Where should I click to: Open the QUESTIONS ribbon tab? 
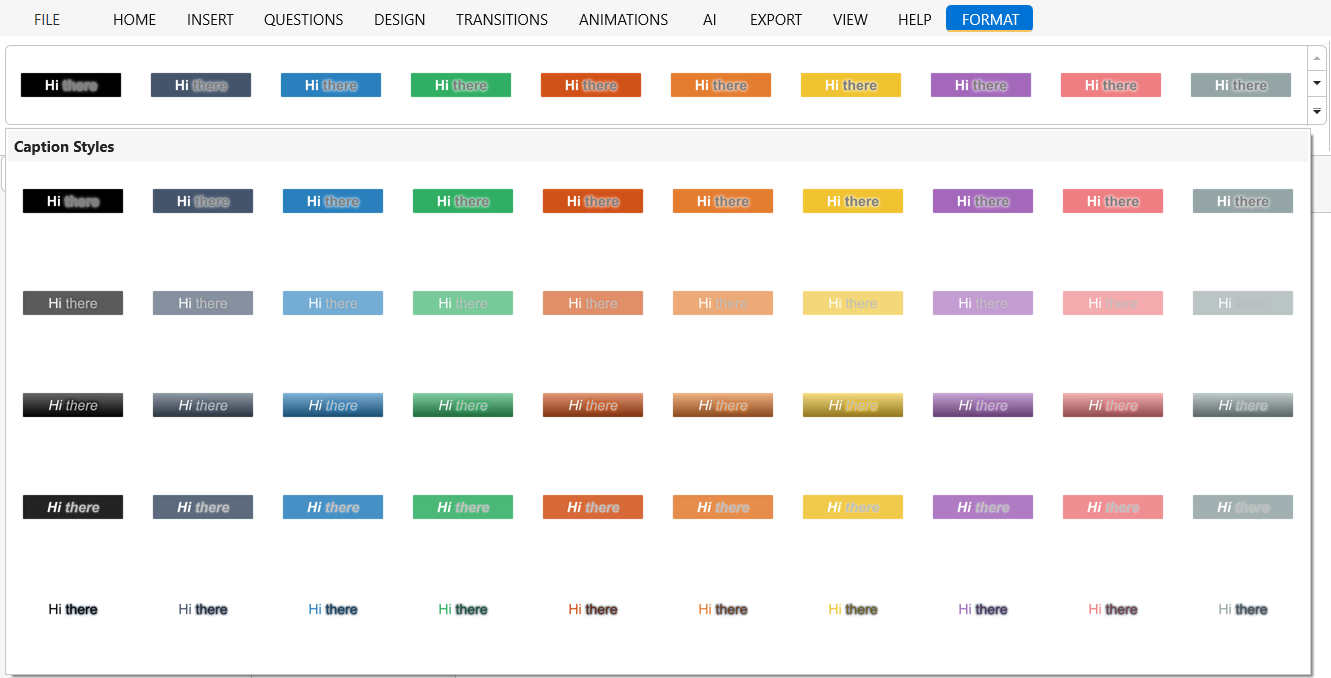pos(303,19)
